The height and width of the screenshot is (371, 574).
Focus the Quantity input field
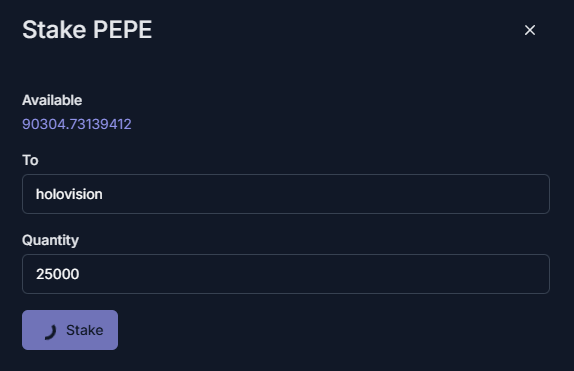click(x=286, y=274)
